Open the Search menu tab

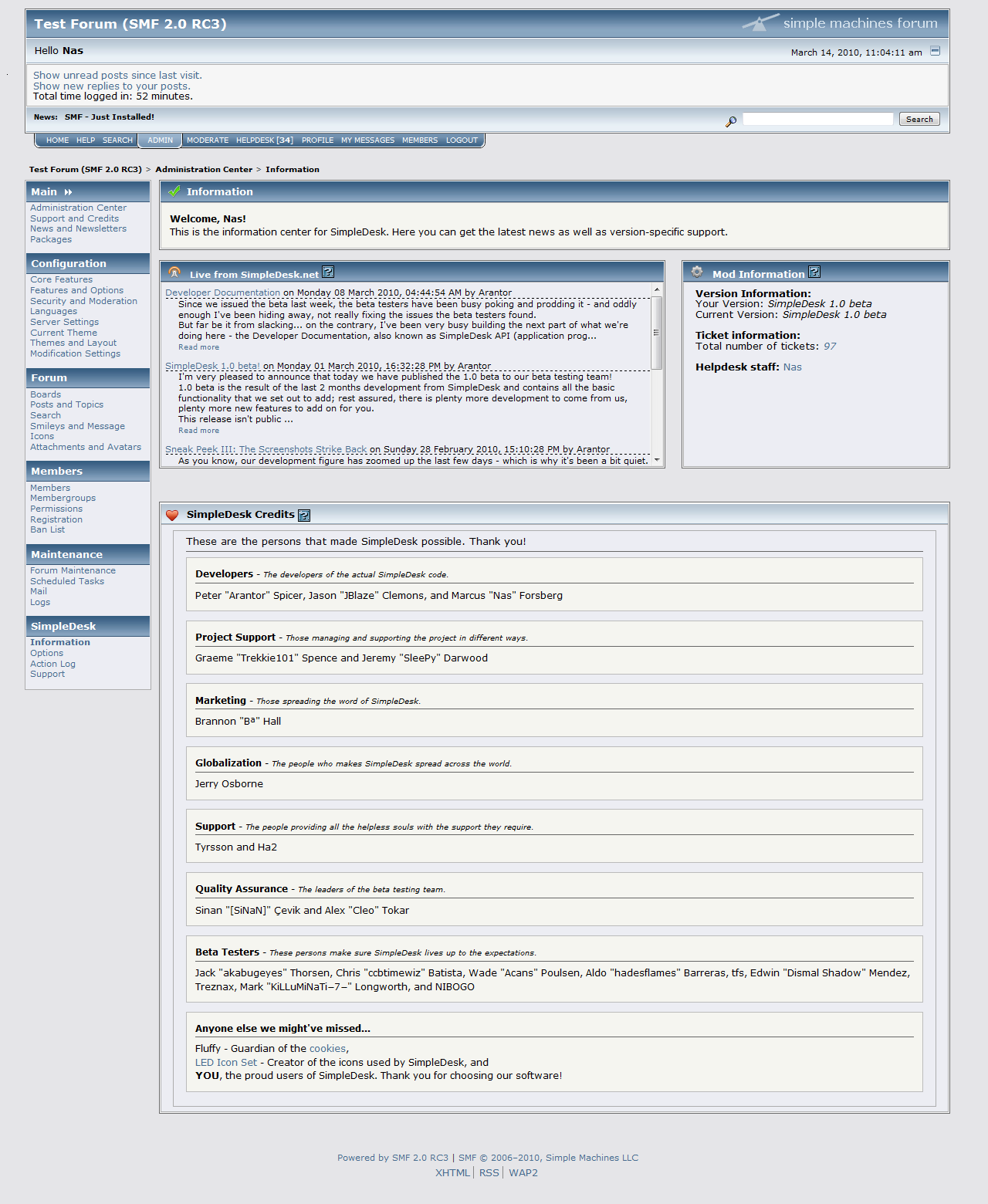click(117, 140)
